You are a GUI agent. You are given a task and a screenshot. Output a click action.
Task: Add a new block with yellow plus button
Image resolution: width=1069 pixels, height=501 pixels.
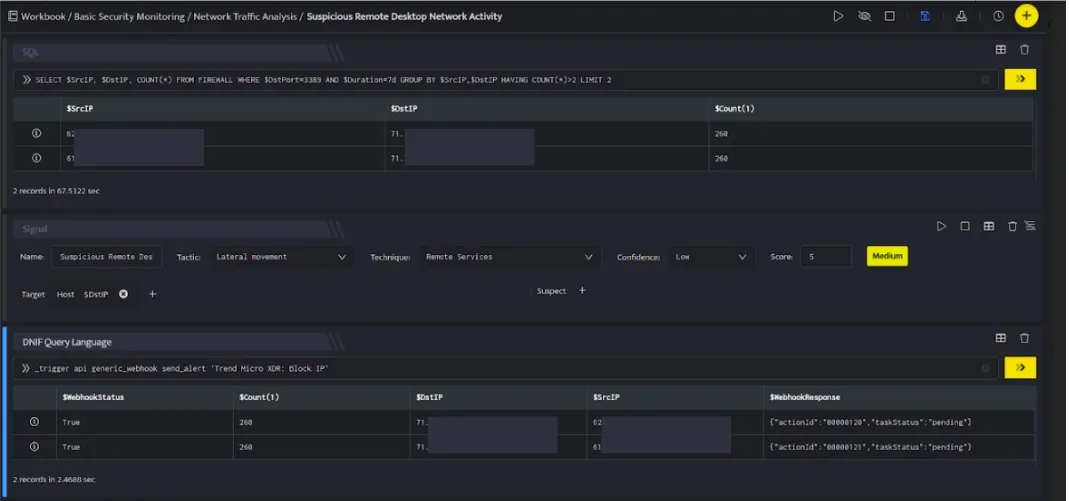point(1026,16)
